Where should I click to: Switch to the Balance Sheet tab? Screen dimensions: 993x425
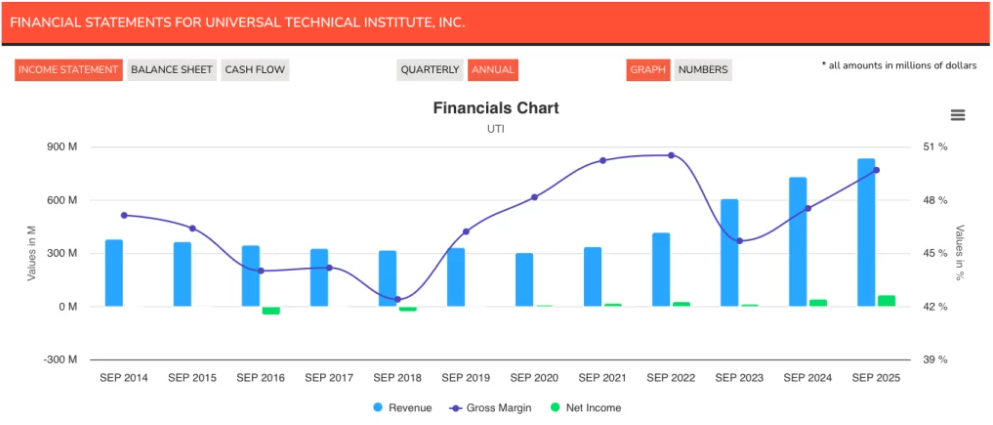171,70
